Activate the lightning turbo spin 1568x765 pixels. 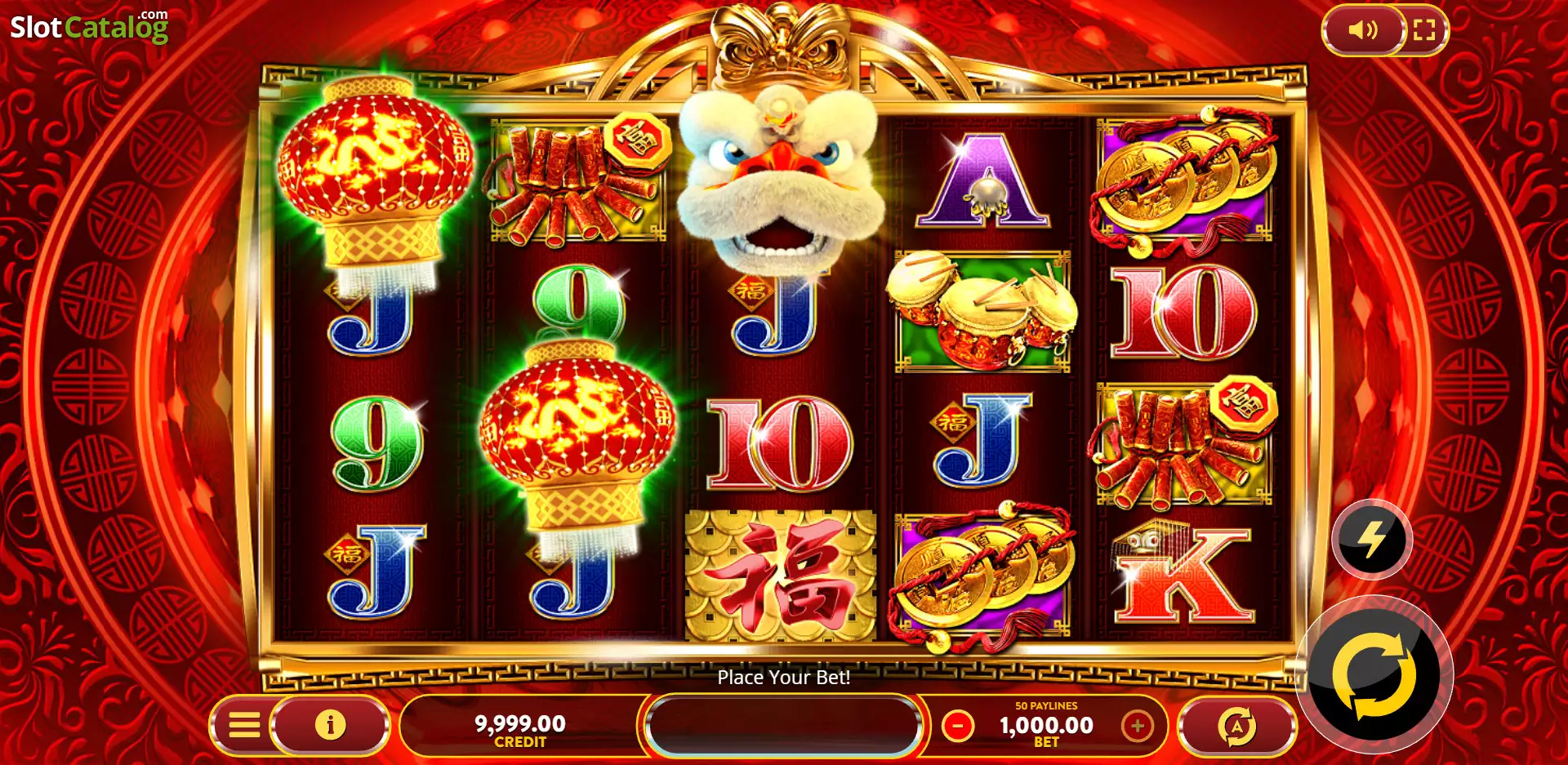[1372, 539]
